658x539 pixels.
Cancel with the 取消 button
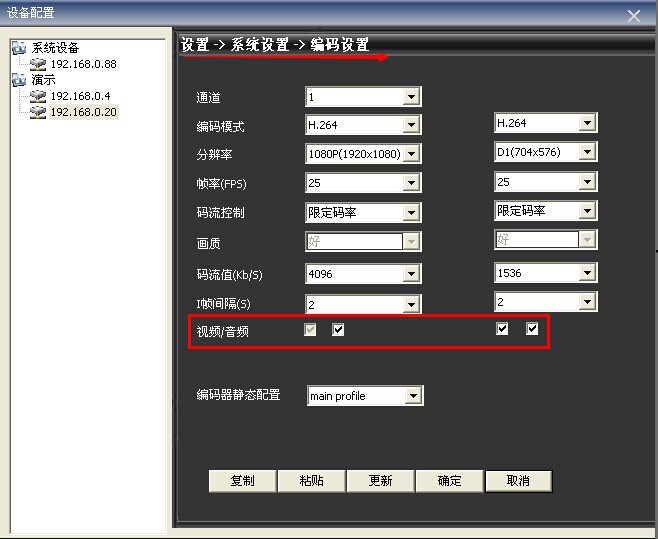[x=519, y=481]
